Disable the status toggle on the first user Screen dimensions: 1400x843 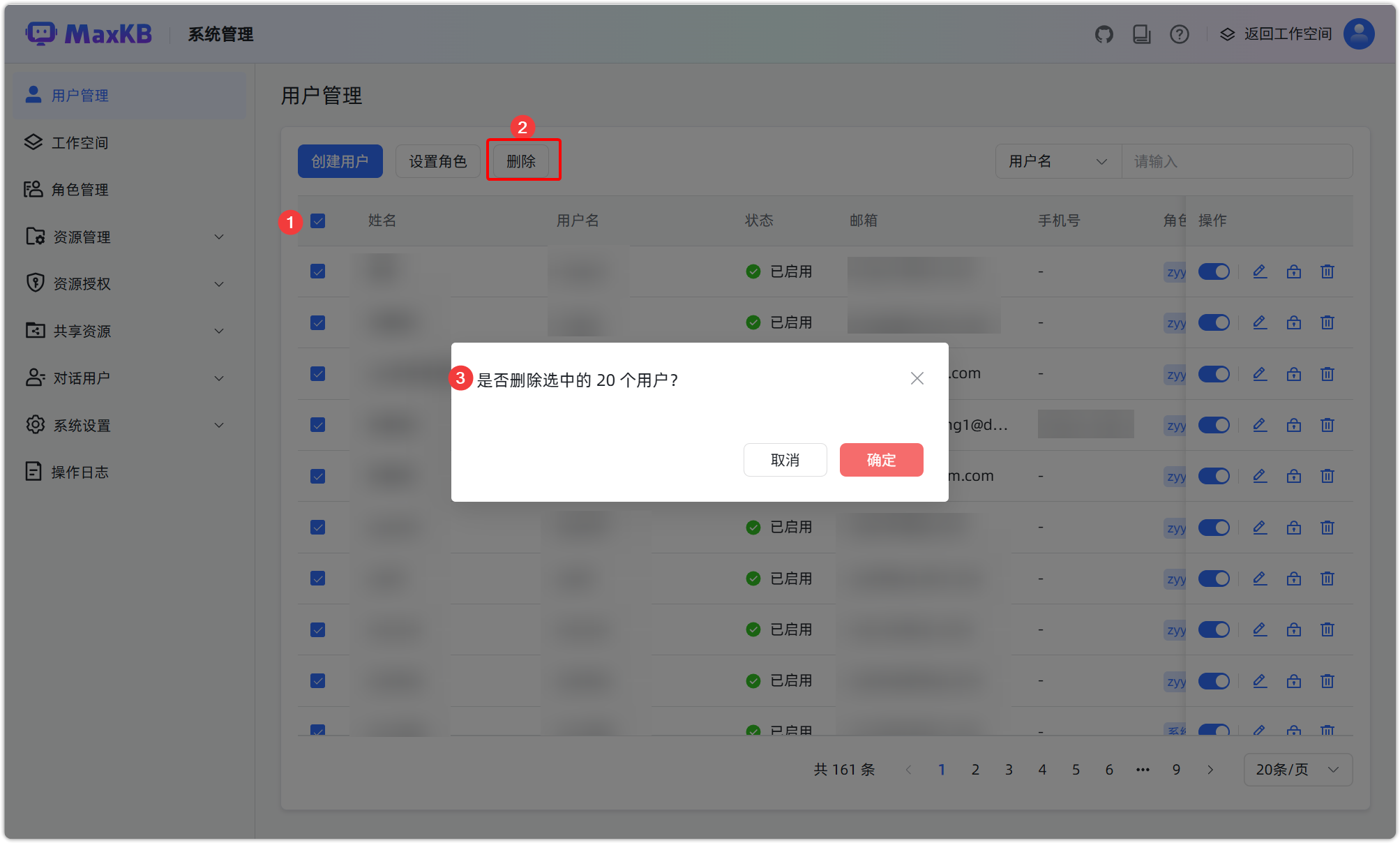(x=1214, y=271)
